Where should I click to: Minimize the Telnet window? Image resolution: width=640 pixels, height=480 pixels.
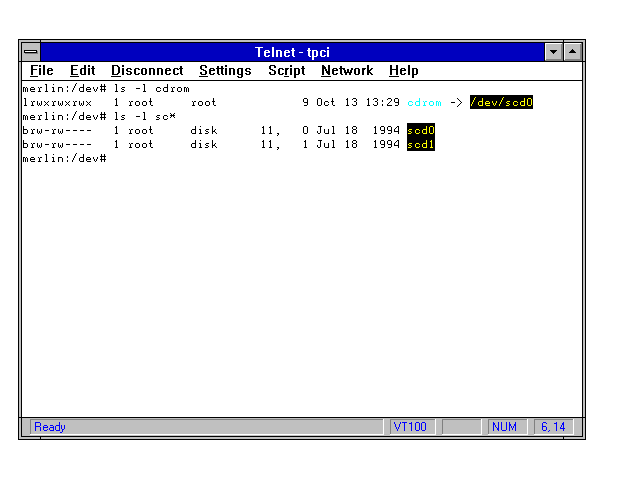click(554, 51)
